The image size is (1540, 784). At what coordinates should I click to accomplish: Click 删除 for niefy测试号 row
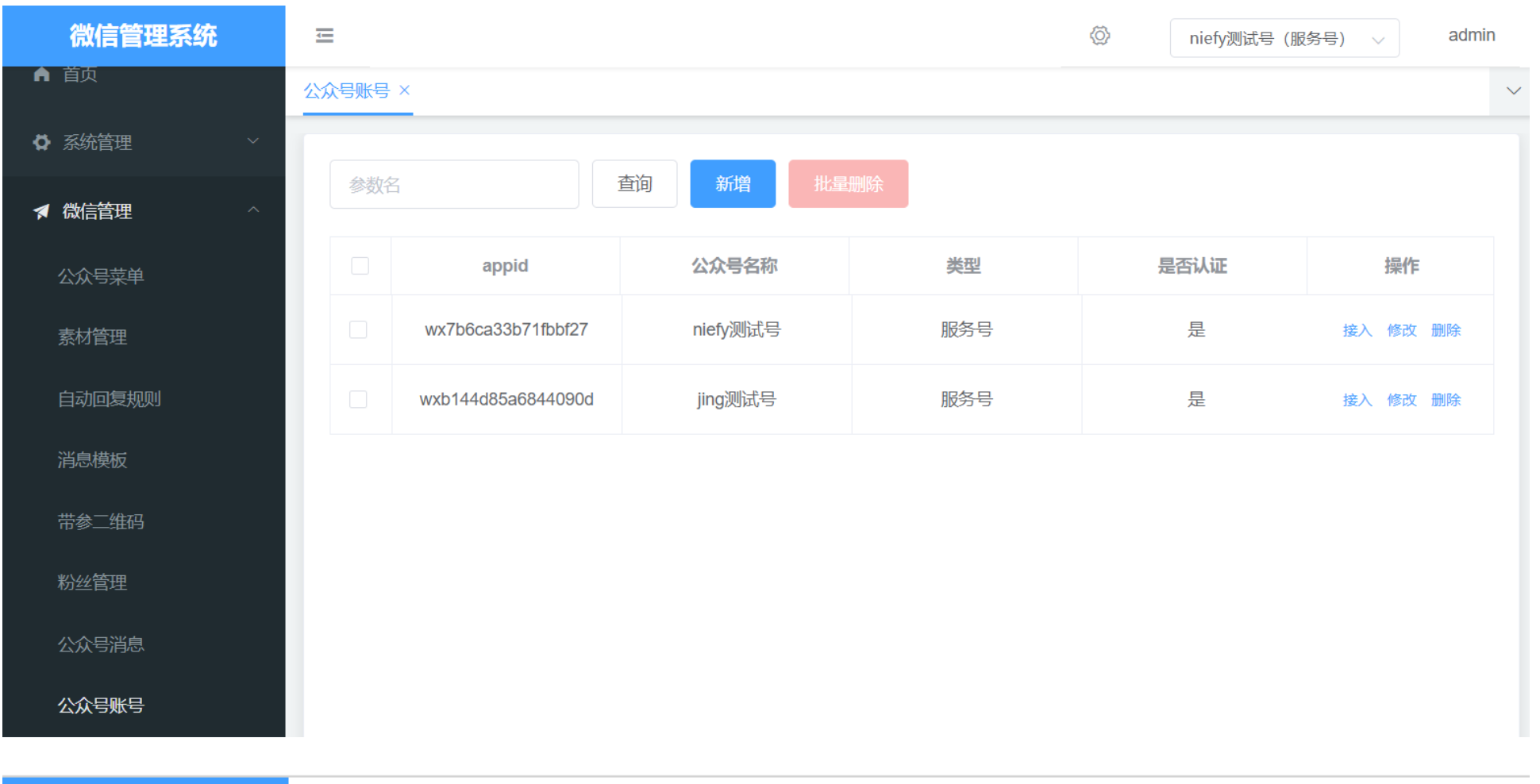pyautogui.click(x=1446, y=330)
